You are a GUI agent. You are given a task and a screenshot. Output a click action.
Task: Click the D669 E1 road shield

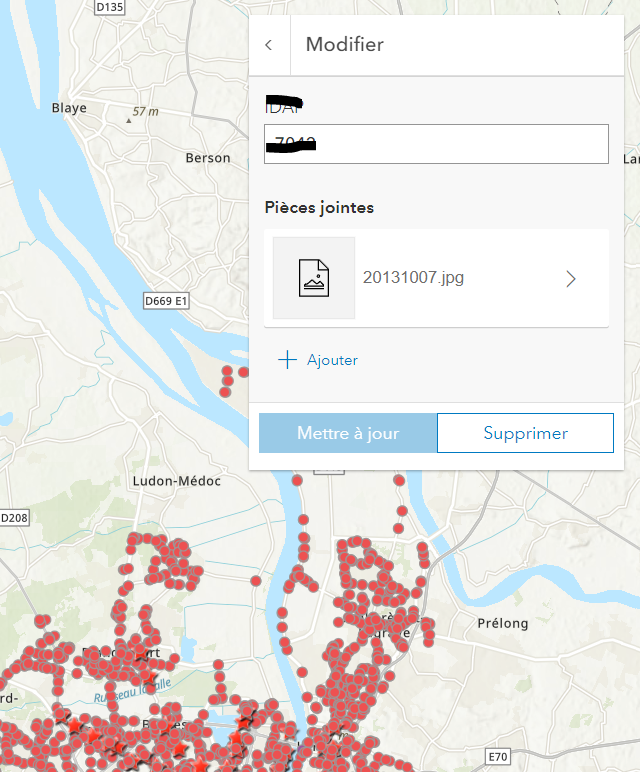[166, 301]
